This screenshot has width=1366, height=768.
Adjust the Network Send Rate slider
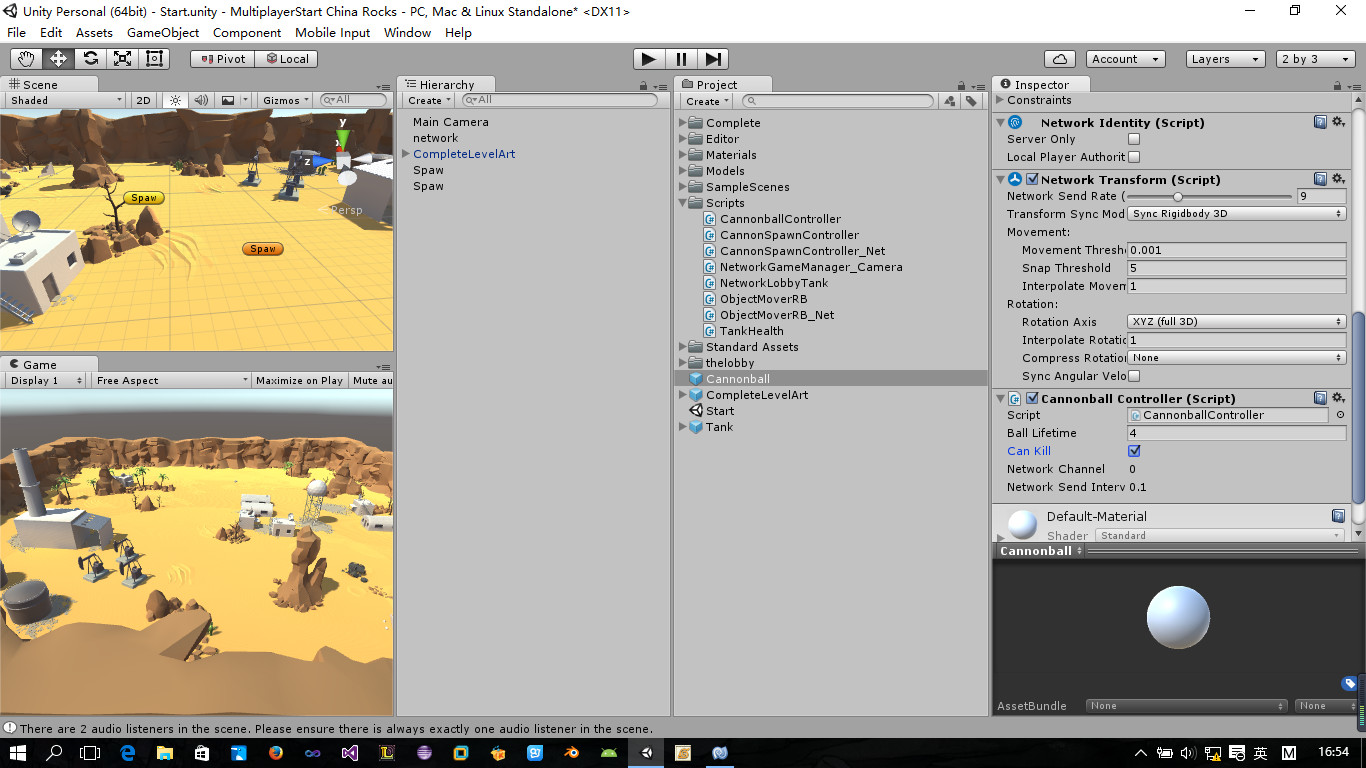1210,196
